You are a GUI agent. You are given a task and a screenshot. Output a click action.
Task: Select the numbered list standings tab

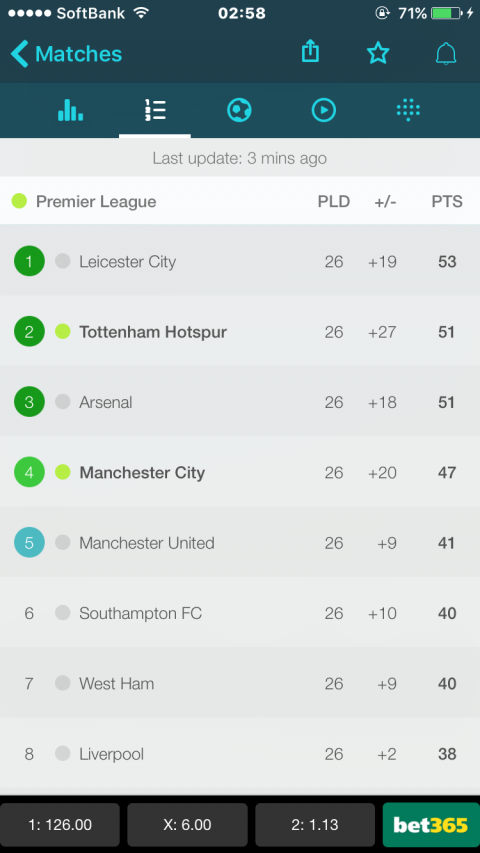155,110
